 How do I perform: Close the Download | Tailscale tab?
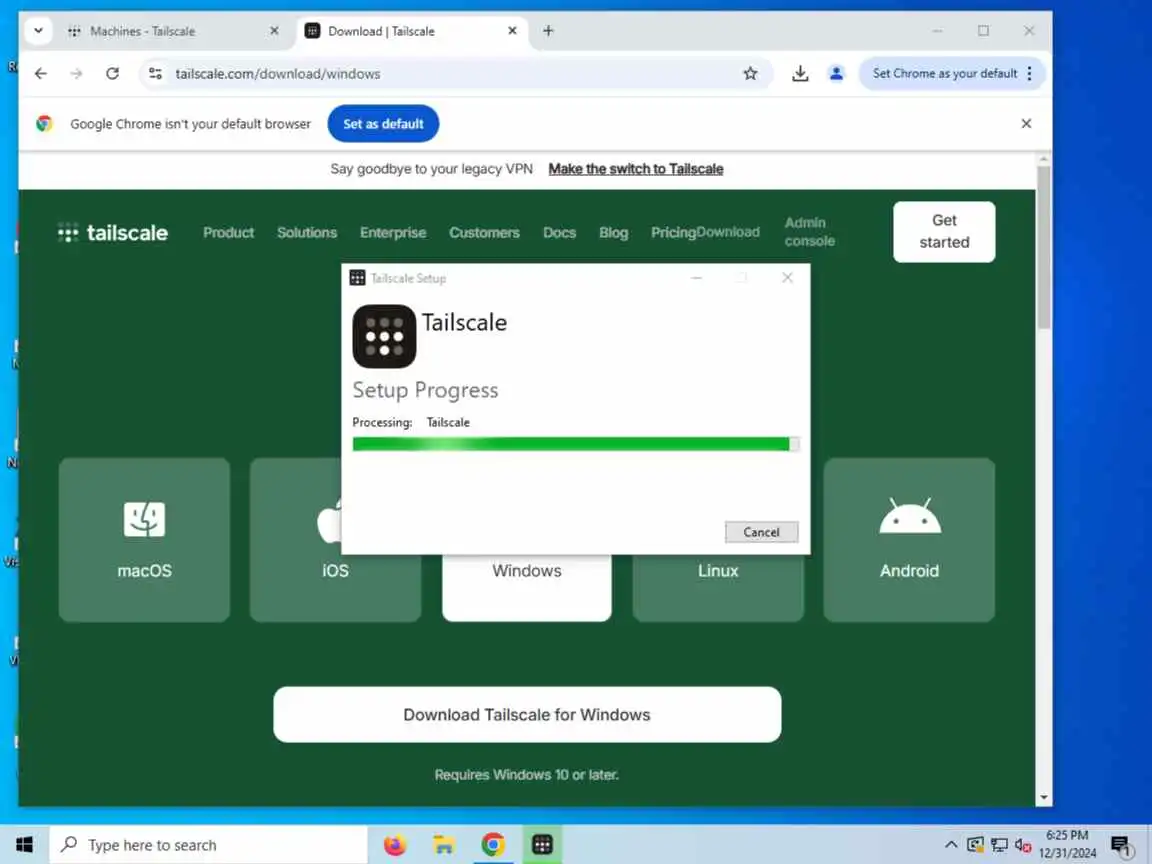point(512,31)
